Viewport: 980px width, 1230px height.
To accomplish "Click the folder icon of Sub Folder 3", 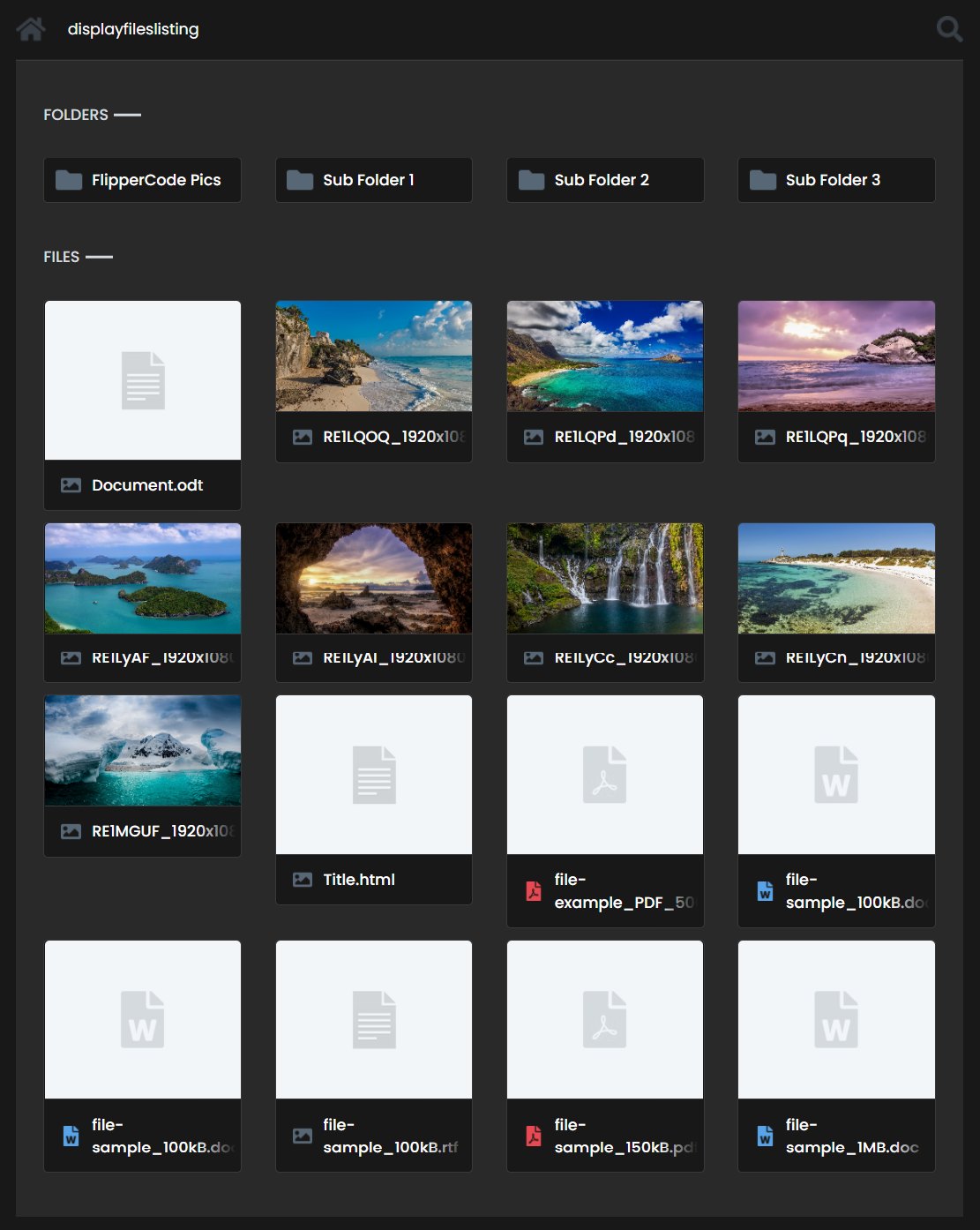I will click(762, 180).
